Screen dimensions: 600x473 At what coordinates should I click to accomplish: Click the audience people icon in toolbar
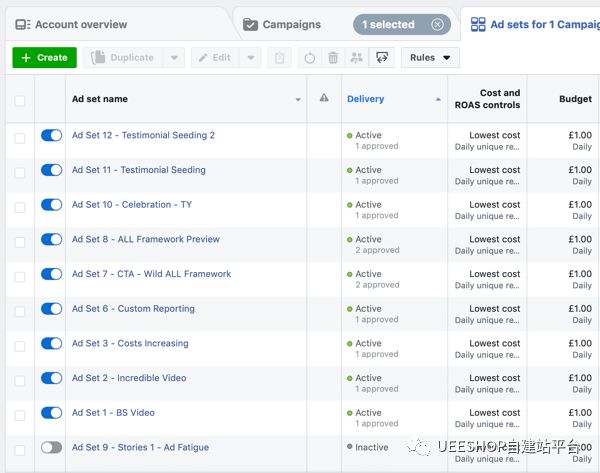356,58
